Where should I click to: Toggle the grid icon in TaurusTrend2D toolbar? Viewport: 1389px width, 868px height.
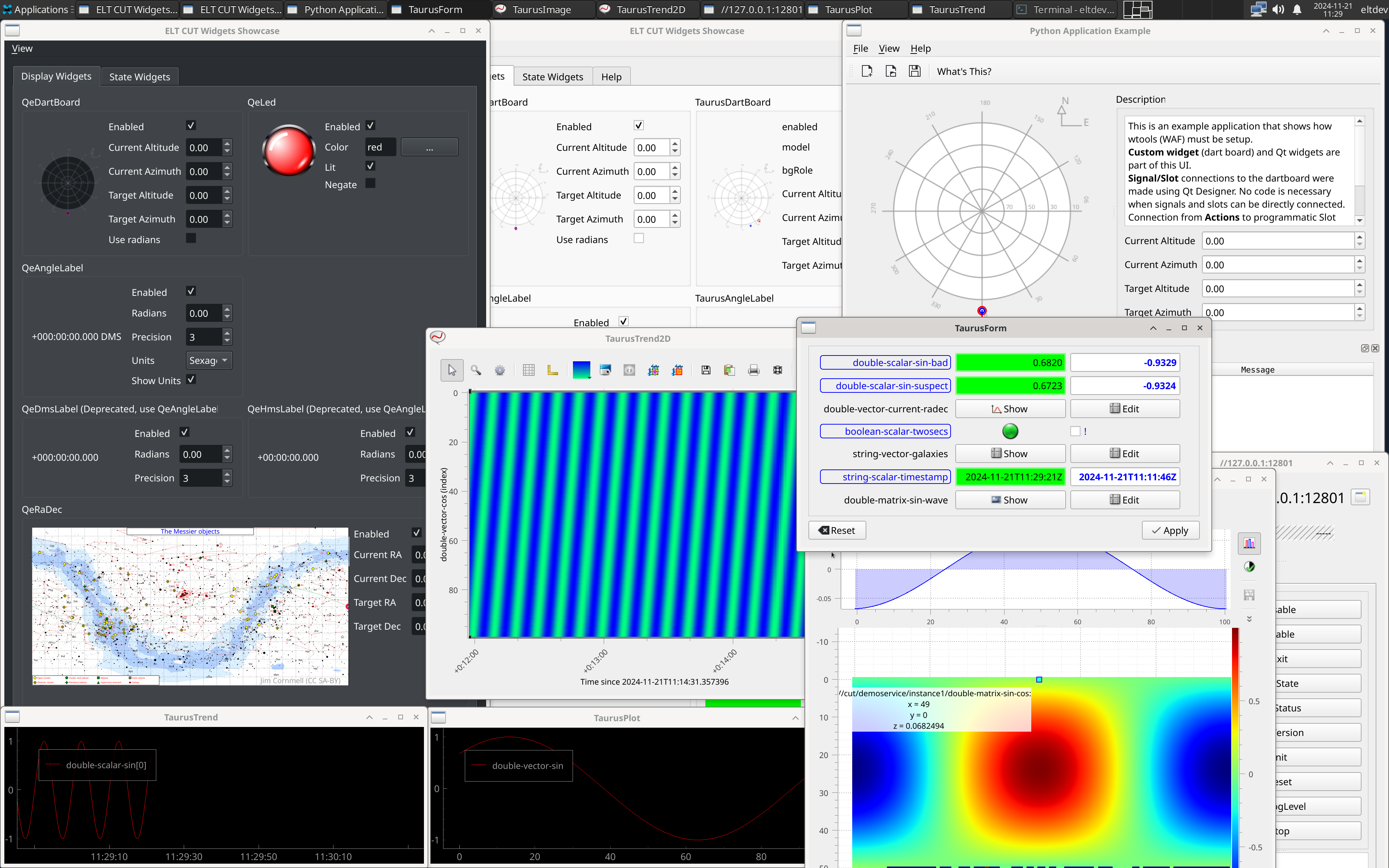click(x=528, y=370)
